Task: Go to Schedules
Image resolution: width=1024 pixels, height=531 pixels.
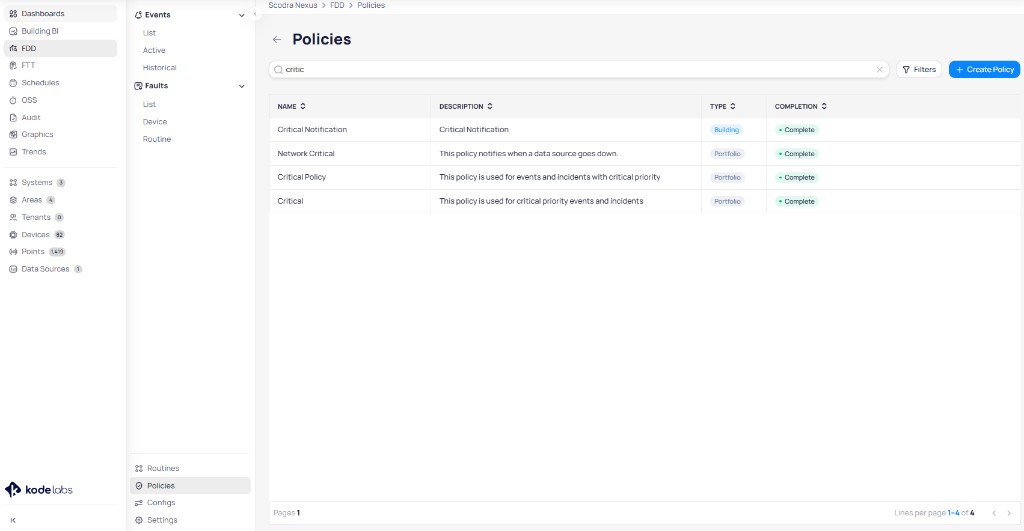Action: 40,83
